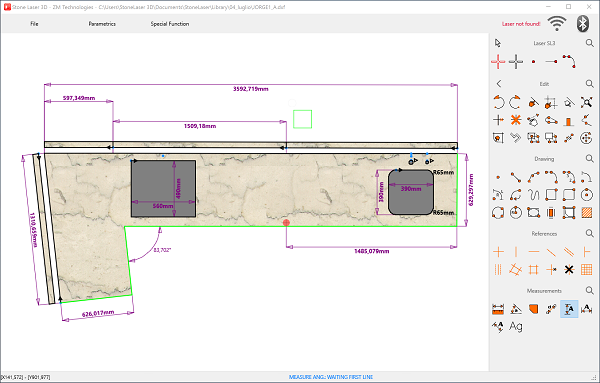Click the 1485,079mm dimension label
Screen dimensions: 600x383
point(372,251)
